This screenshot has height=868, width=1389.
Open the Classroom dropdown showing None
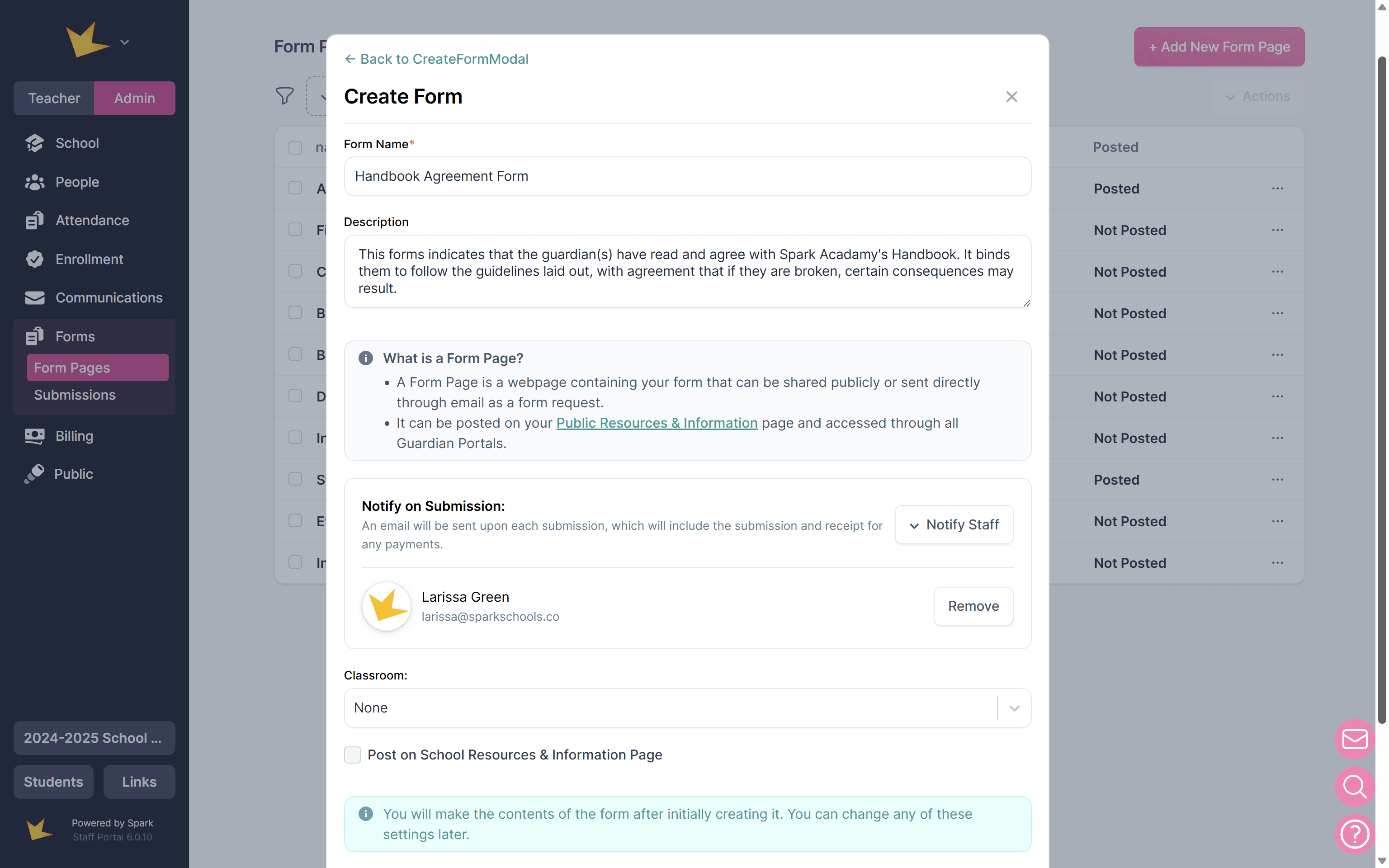687,708
